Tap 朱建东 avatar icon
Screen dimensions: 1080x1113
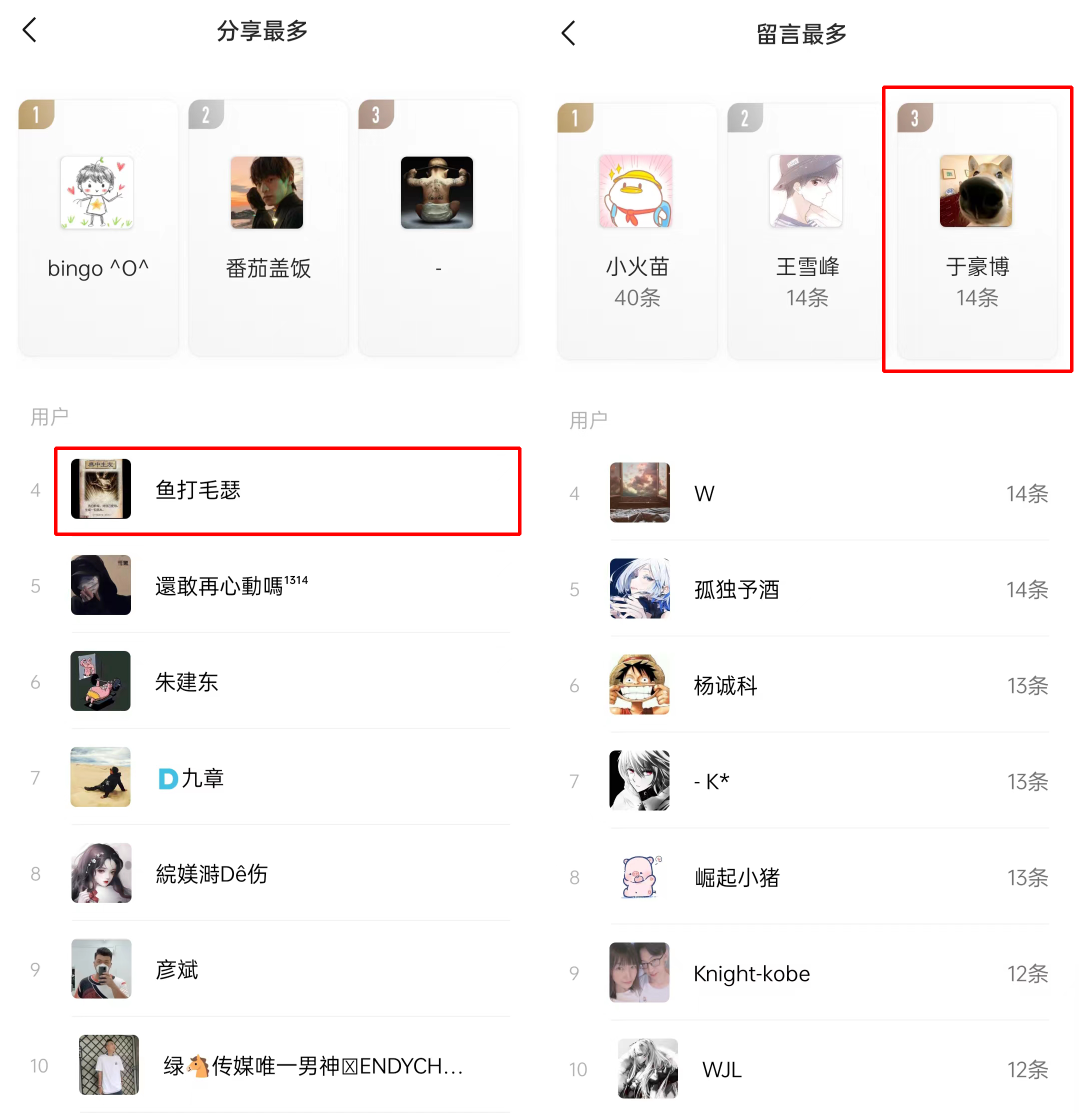coord(101,681)
